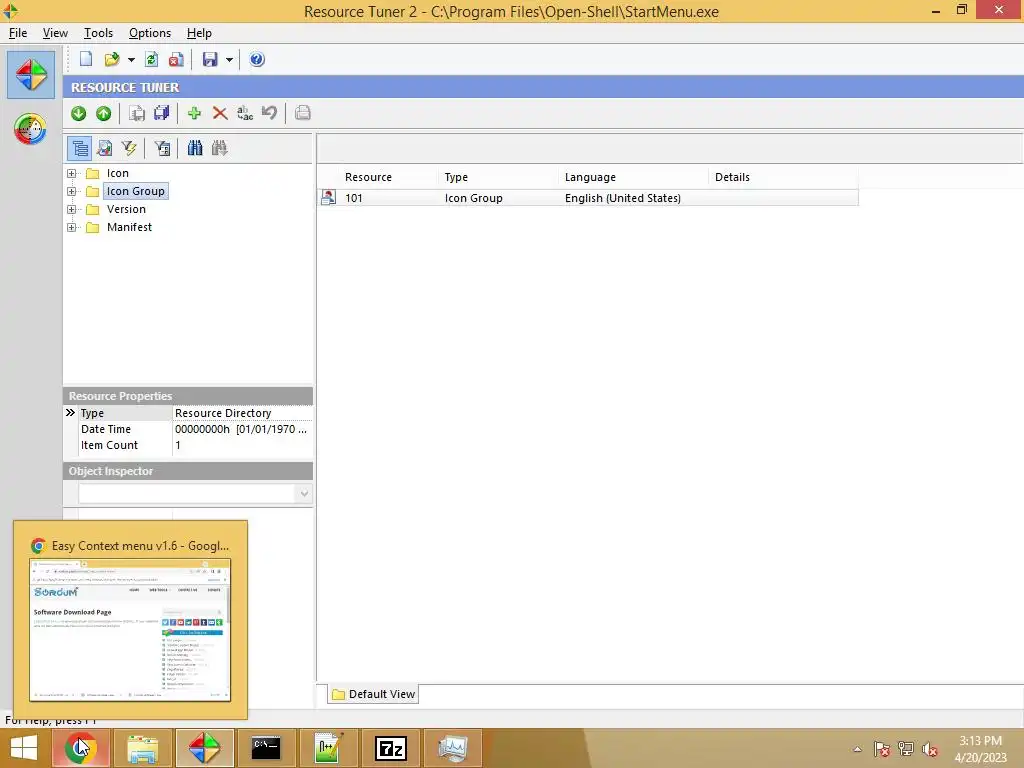Click the Item Count property row
1024x768 pixels.
(x=188, y=445)
